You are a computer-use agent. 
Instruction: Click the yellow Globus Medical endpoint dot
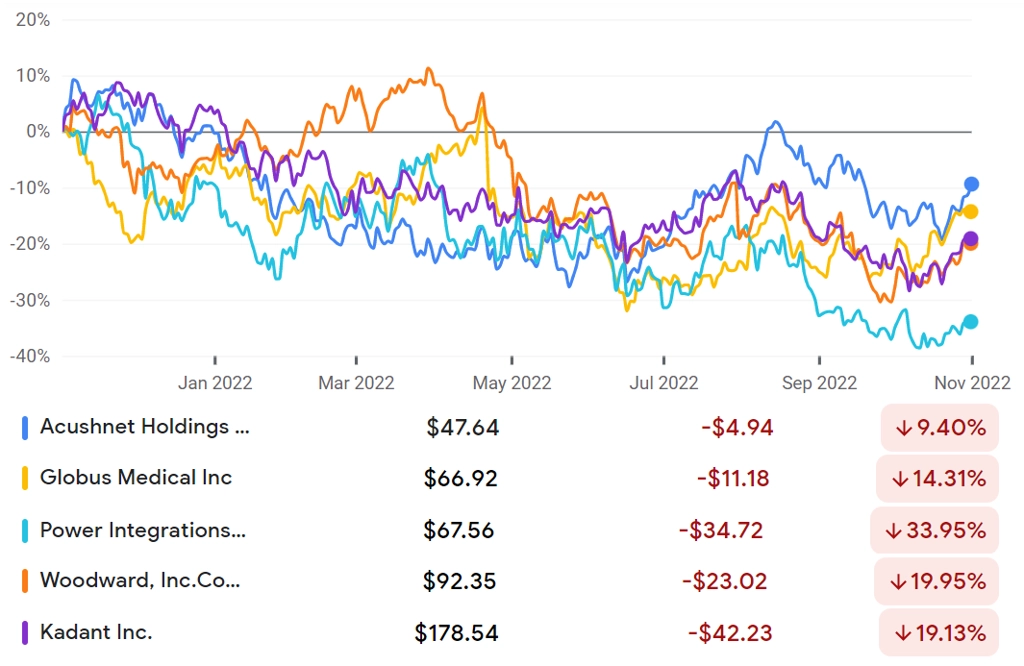point(971,212)
